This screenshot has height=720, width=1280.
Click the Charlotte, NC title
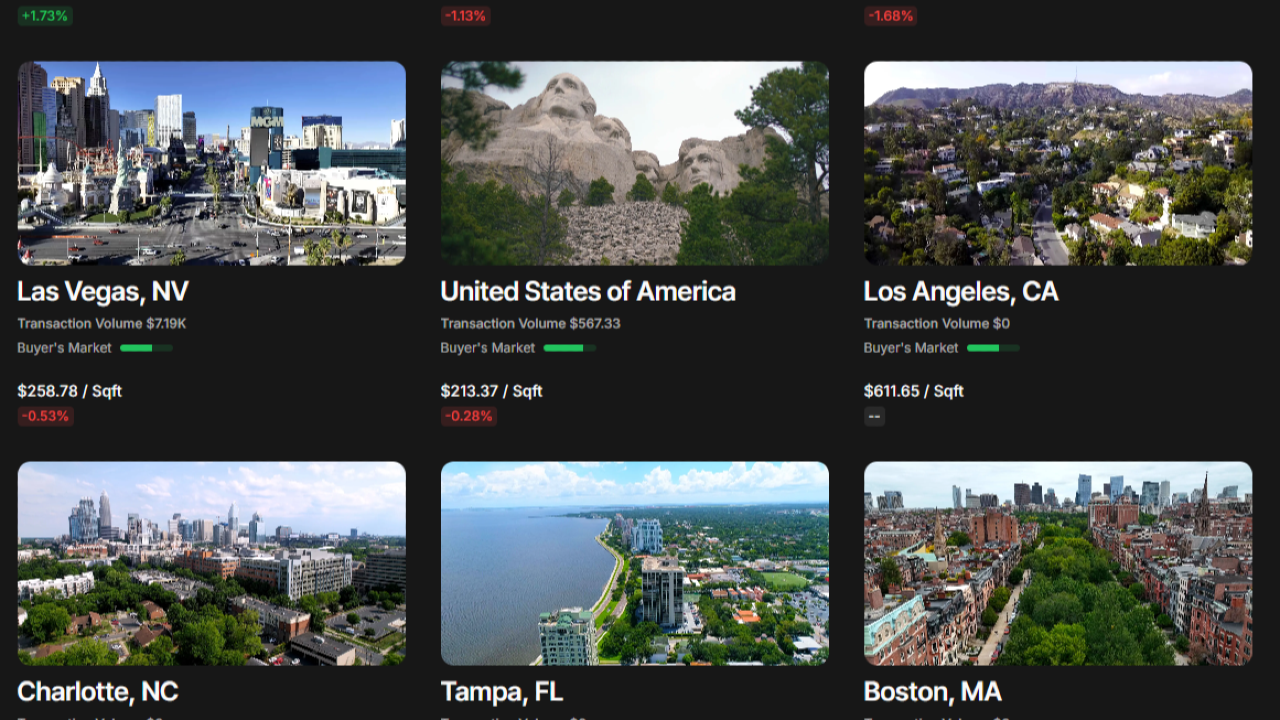tap(98, 692)
